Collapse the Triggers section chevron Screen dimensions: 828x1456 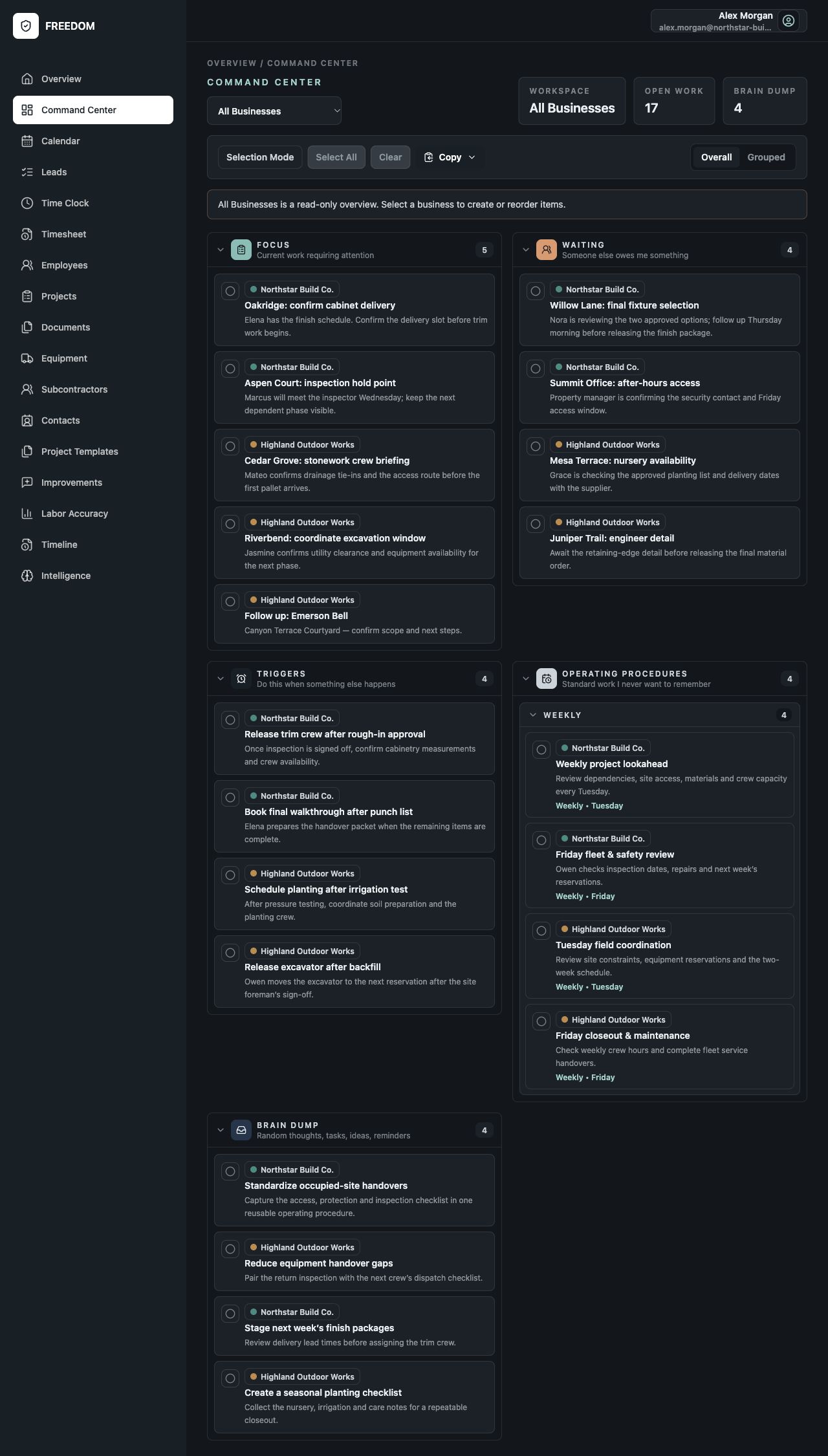click(x=221, y=679)
